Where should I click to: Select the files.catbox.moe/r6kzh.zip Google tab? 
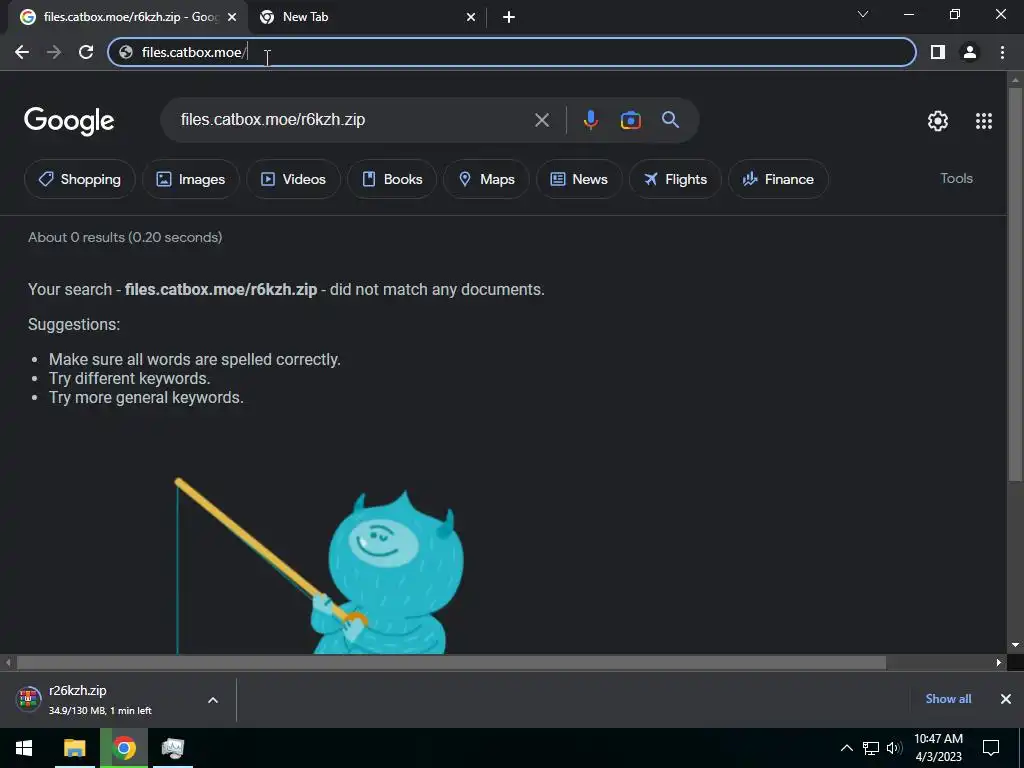click(x=128, y=18)
